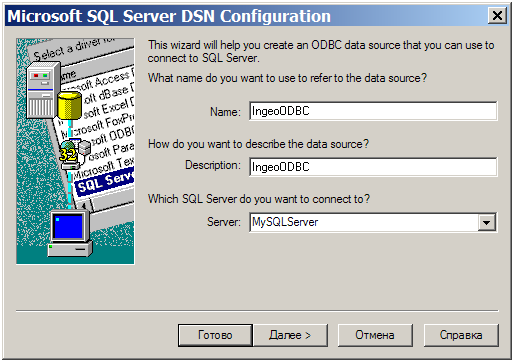Screen dimensions: 514x362
Task: Cancel the wizard with Отмена
Action: [x=375, y=335]
